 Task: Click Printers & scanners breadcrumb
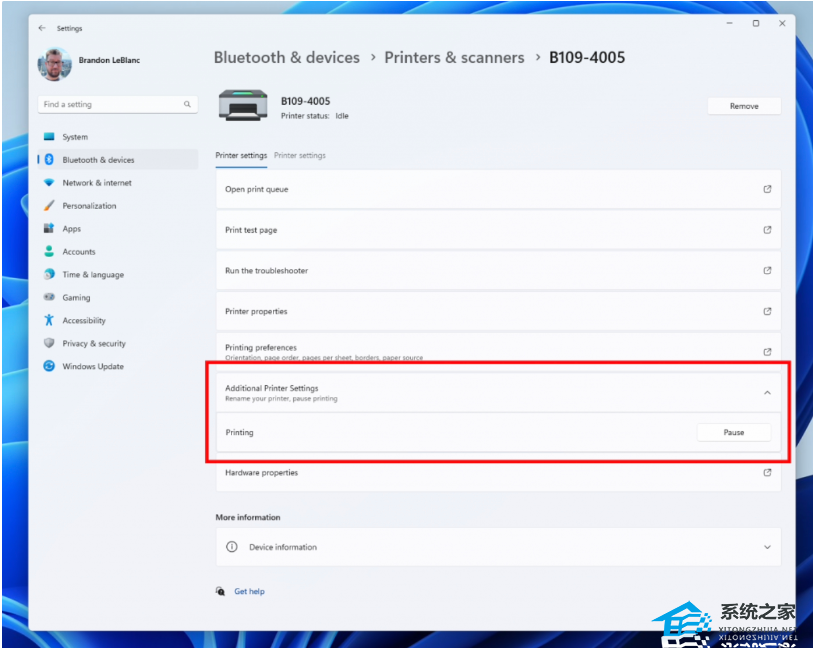pyautogui.click(x=454, y=58)
